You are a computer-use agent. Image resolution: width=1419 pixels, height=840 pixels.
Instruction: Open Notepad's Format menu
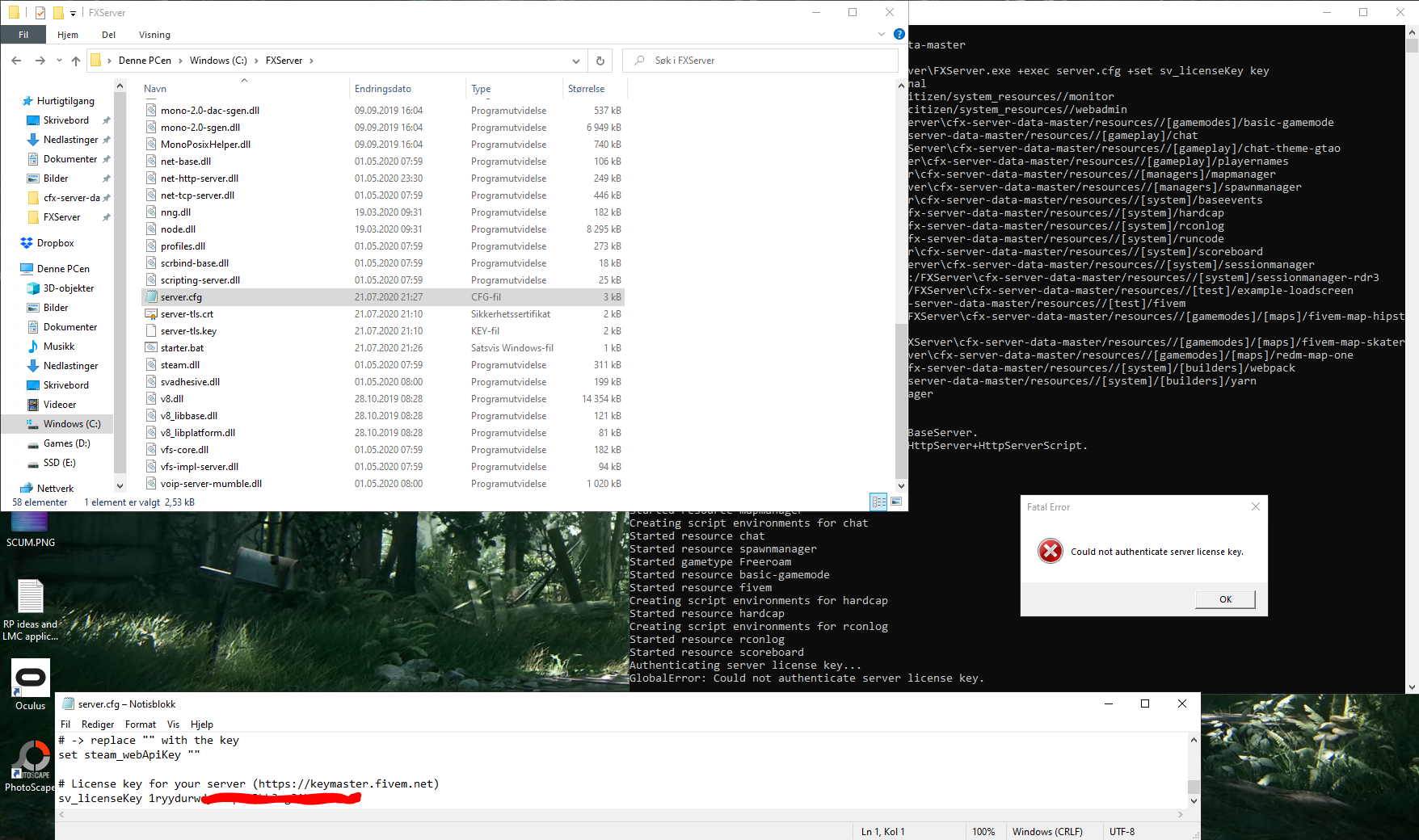point(141,724)
